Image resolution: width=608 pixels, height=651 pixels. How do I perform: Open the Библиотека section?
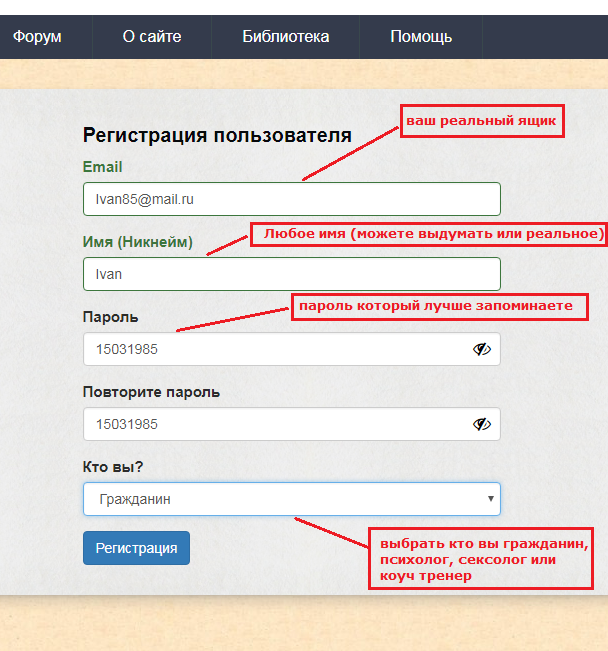(286, 37)
